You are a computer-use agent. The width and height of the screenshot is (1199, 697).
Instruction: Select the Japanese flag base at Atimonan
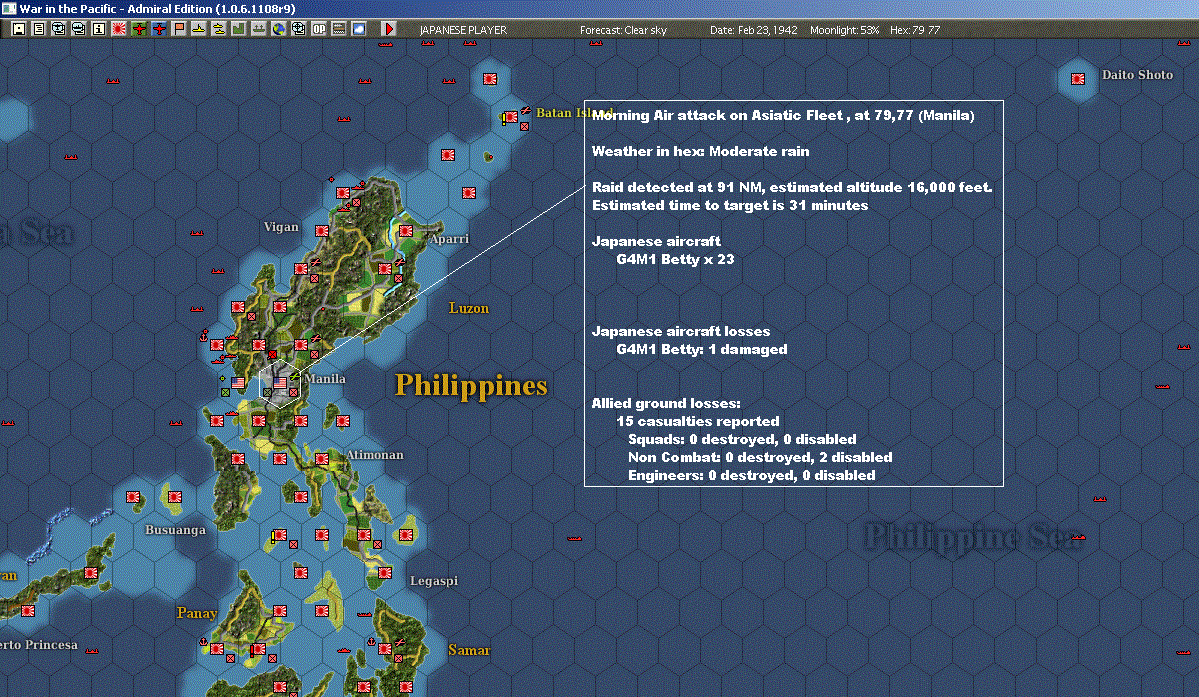click(x=322, y=459)
